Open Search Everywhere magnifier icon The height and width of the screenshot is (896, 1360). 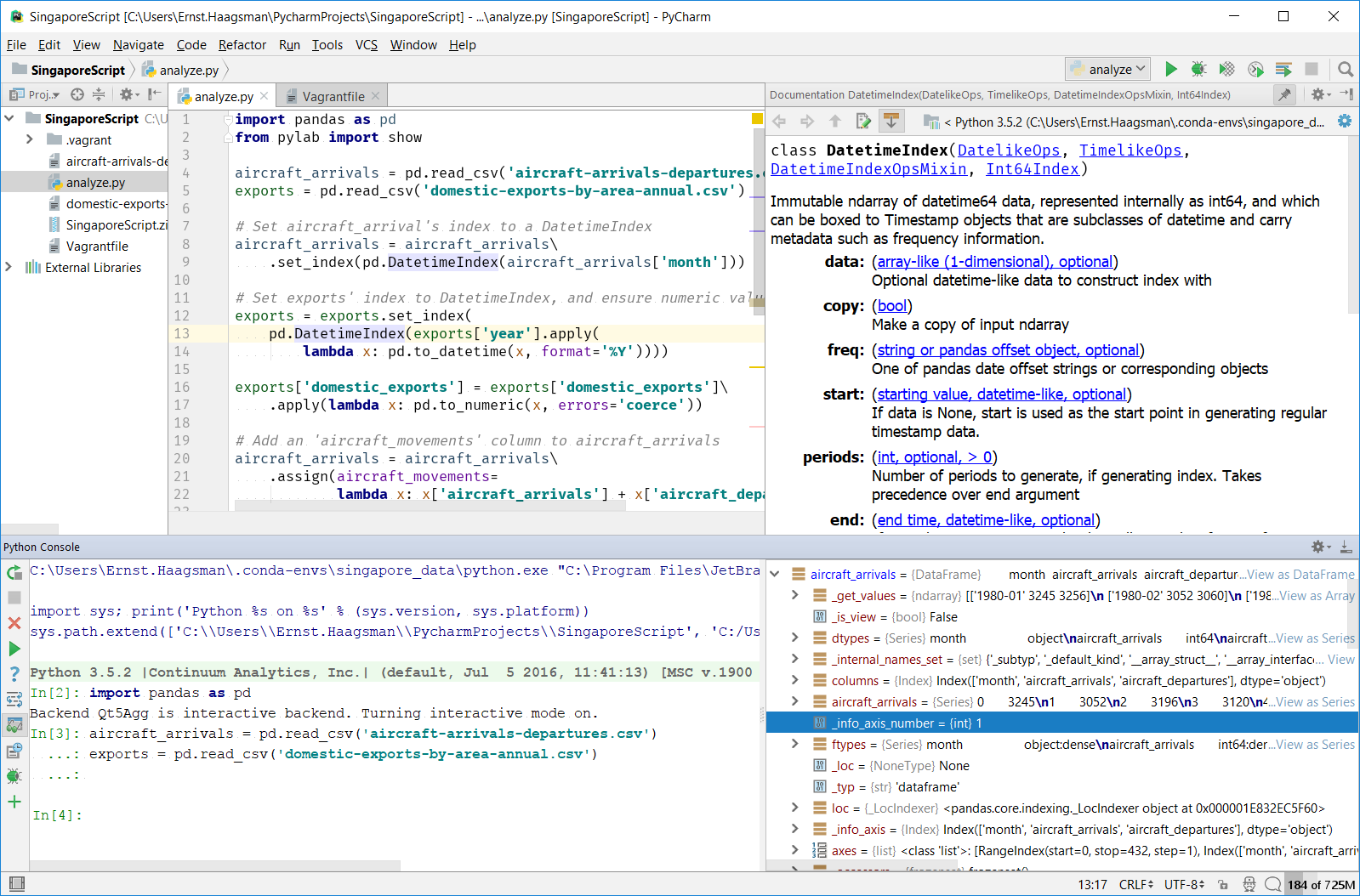[x=1345, y=69]
